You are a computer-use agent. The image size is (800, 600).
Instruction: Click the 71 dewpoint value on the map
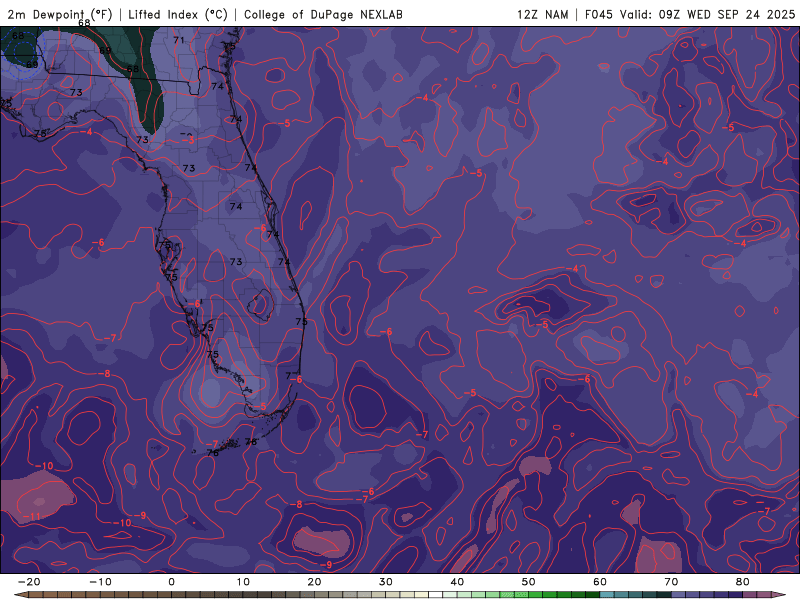[179, 40]
